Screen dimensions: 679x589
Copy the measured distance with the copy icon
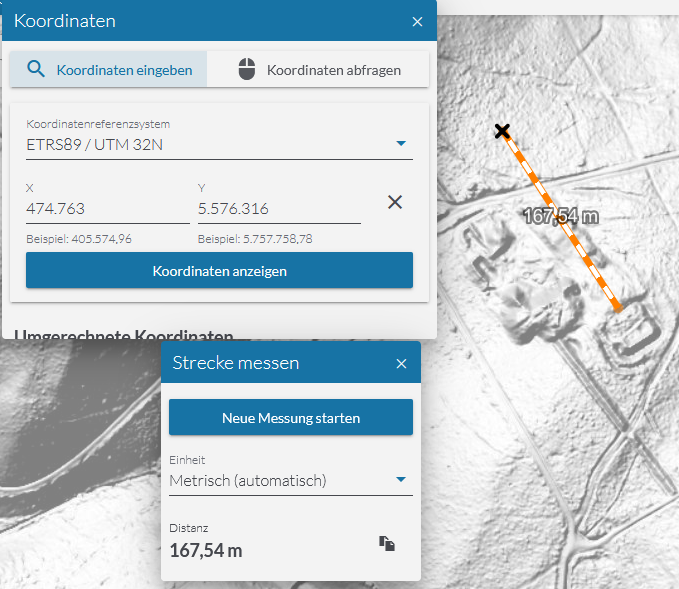(x=387, y=544)
